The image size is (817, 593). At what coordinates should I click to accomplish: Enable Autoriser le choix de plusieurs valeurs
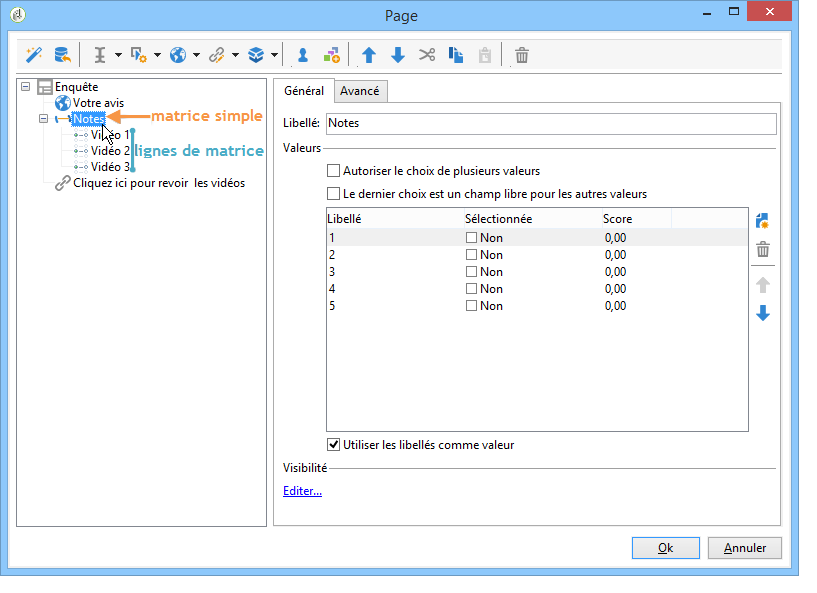point(333,171)
